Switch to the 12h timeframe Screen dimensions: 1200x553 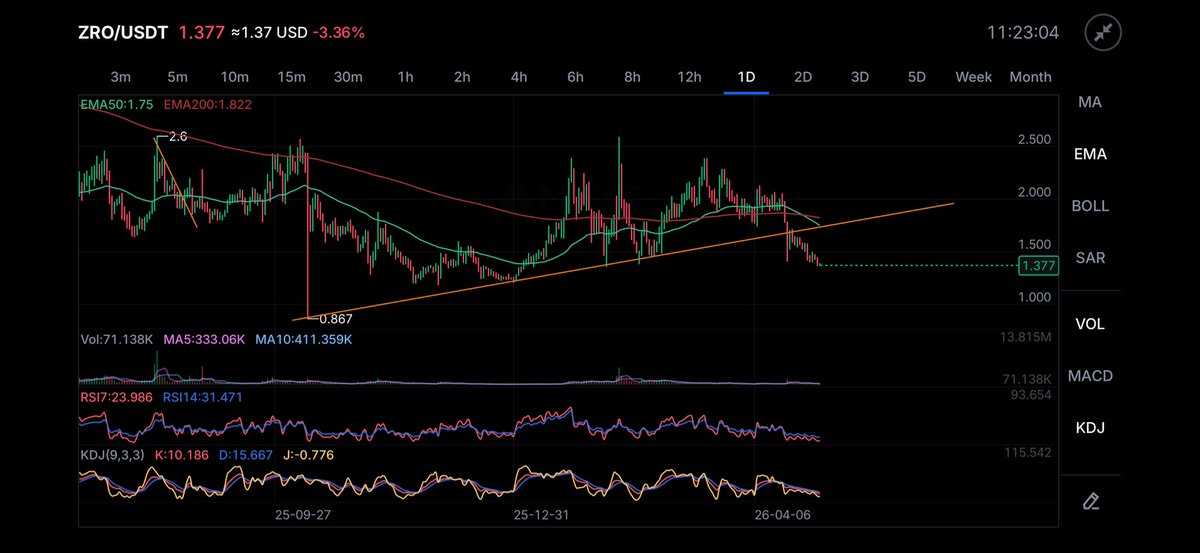[x=689, y=77]
